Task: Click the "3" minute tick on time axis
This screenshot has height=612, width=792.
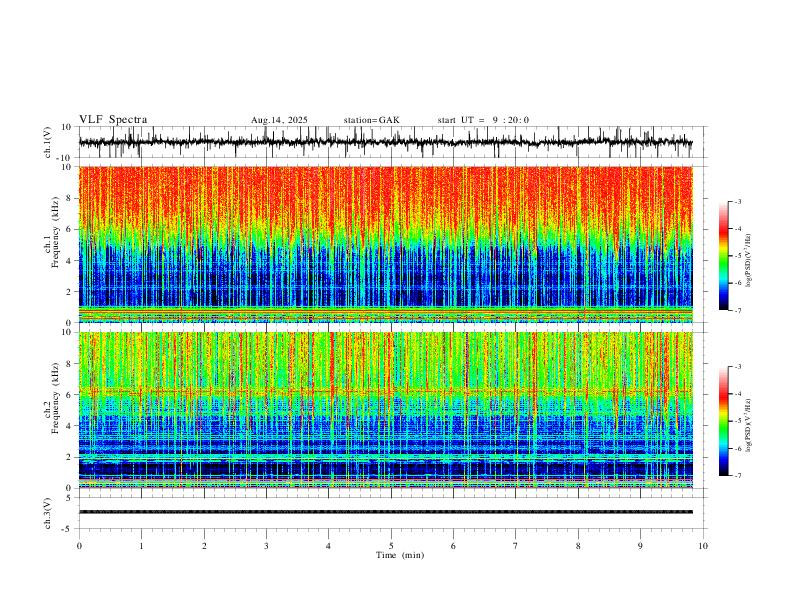Action: click(266, 546)
